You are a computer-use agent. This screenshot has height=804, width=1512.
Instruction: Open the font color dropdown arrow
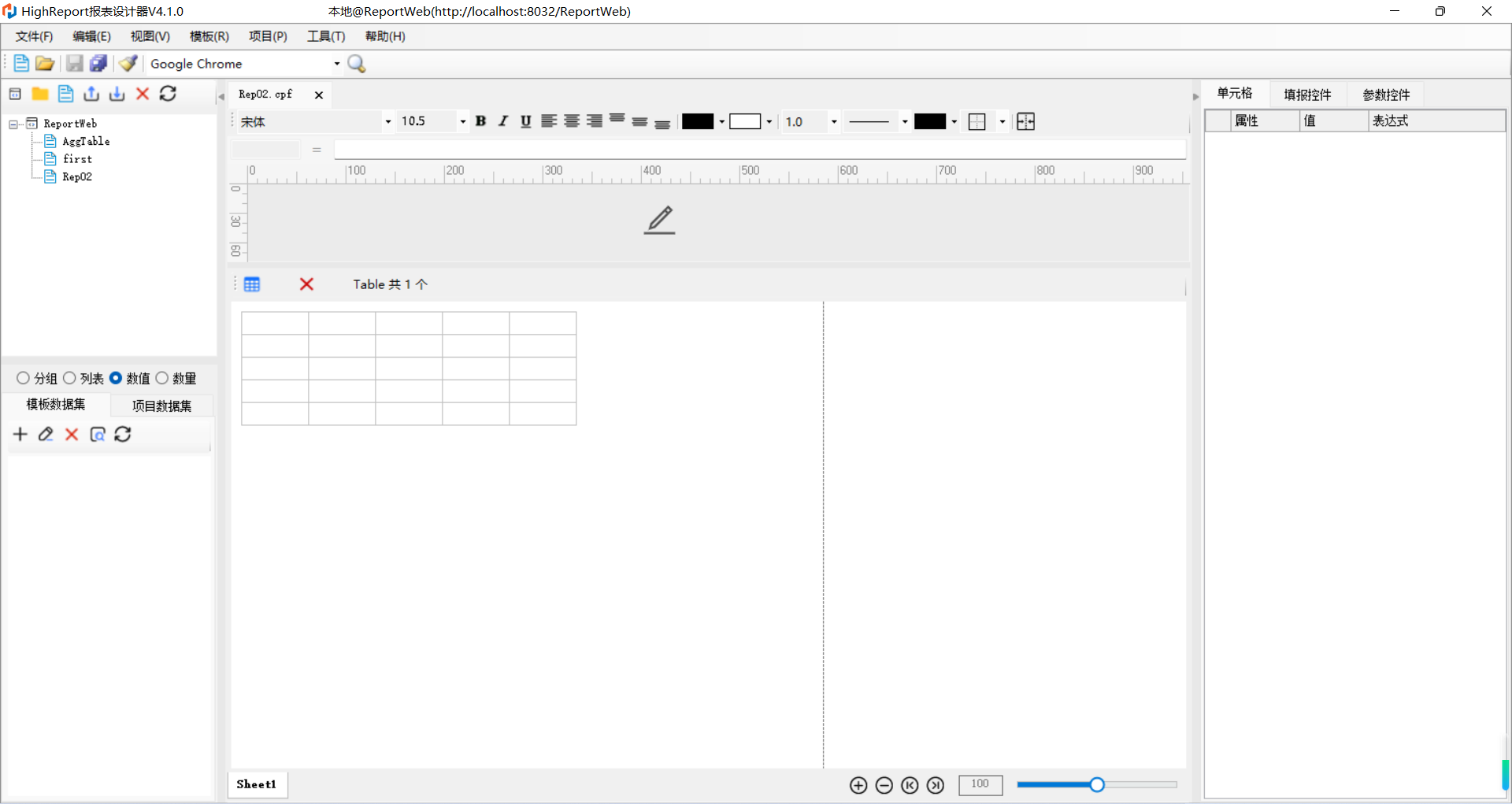721,121
